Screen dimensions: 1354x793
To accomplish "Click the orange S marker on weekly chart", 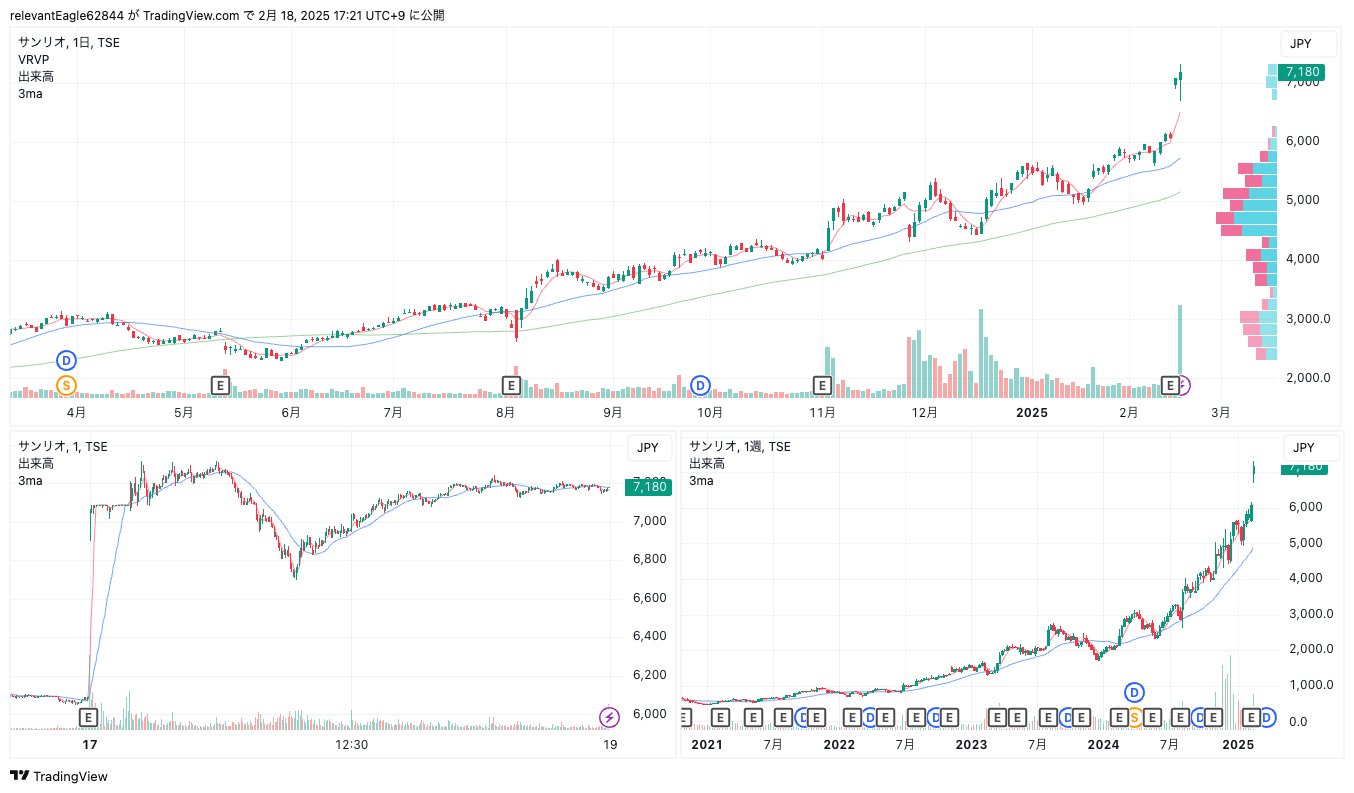I will coord(1134,717).
